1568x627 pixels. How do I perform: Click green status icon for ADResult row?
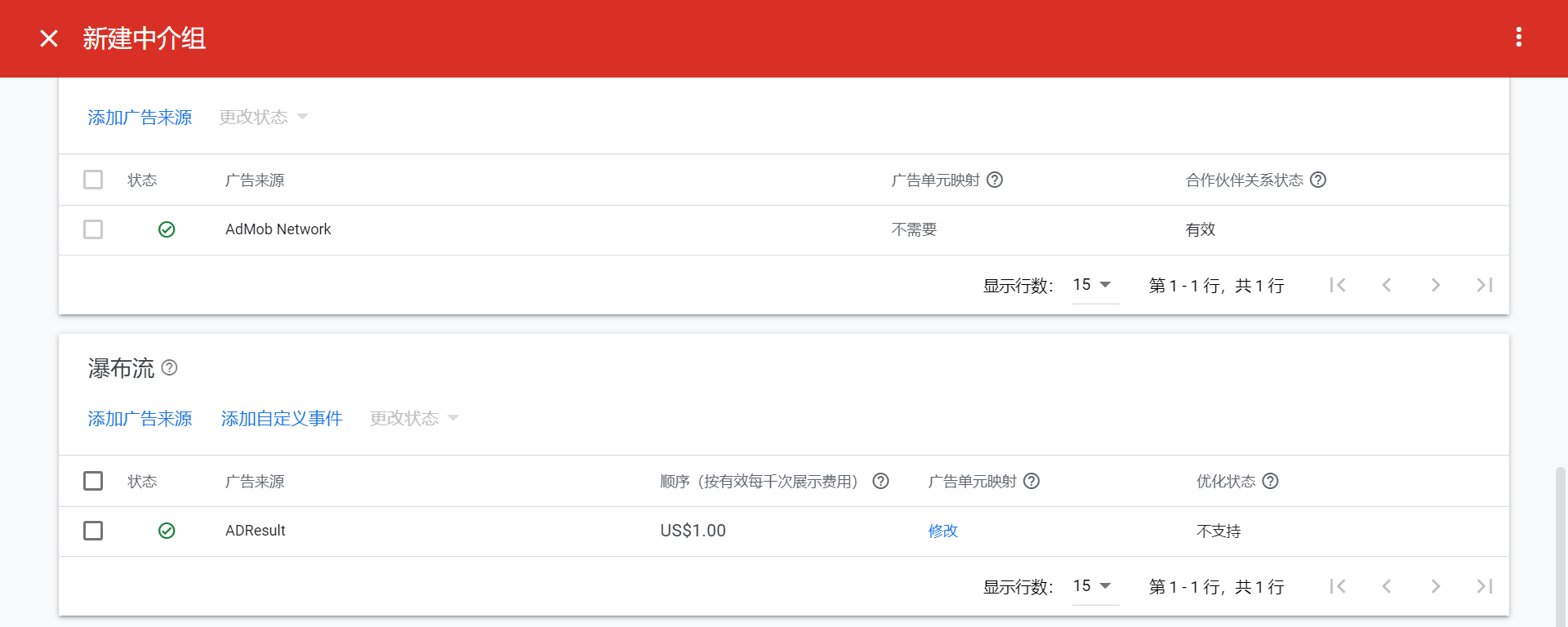[167, 531]
